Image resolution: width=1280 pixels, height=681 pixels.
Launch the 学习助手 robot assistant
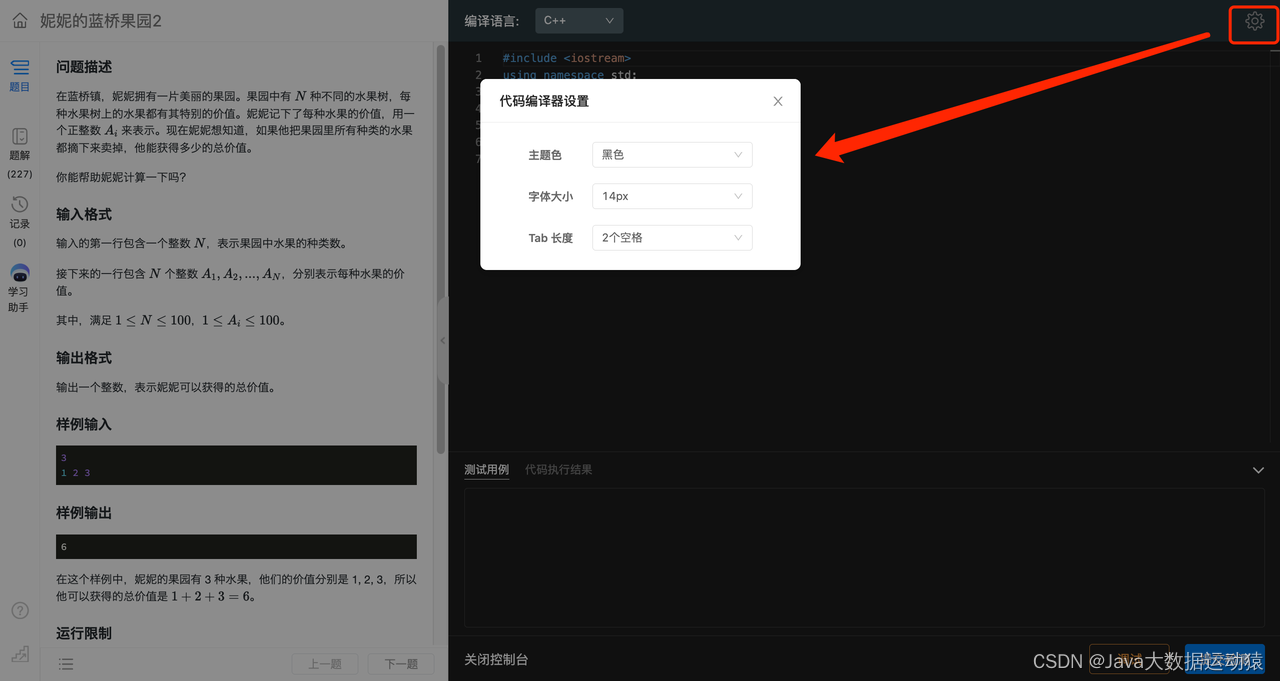pos(20,289)
